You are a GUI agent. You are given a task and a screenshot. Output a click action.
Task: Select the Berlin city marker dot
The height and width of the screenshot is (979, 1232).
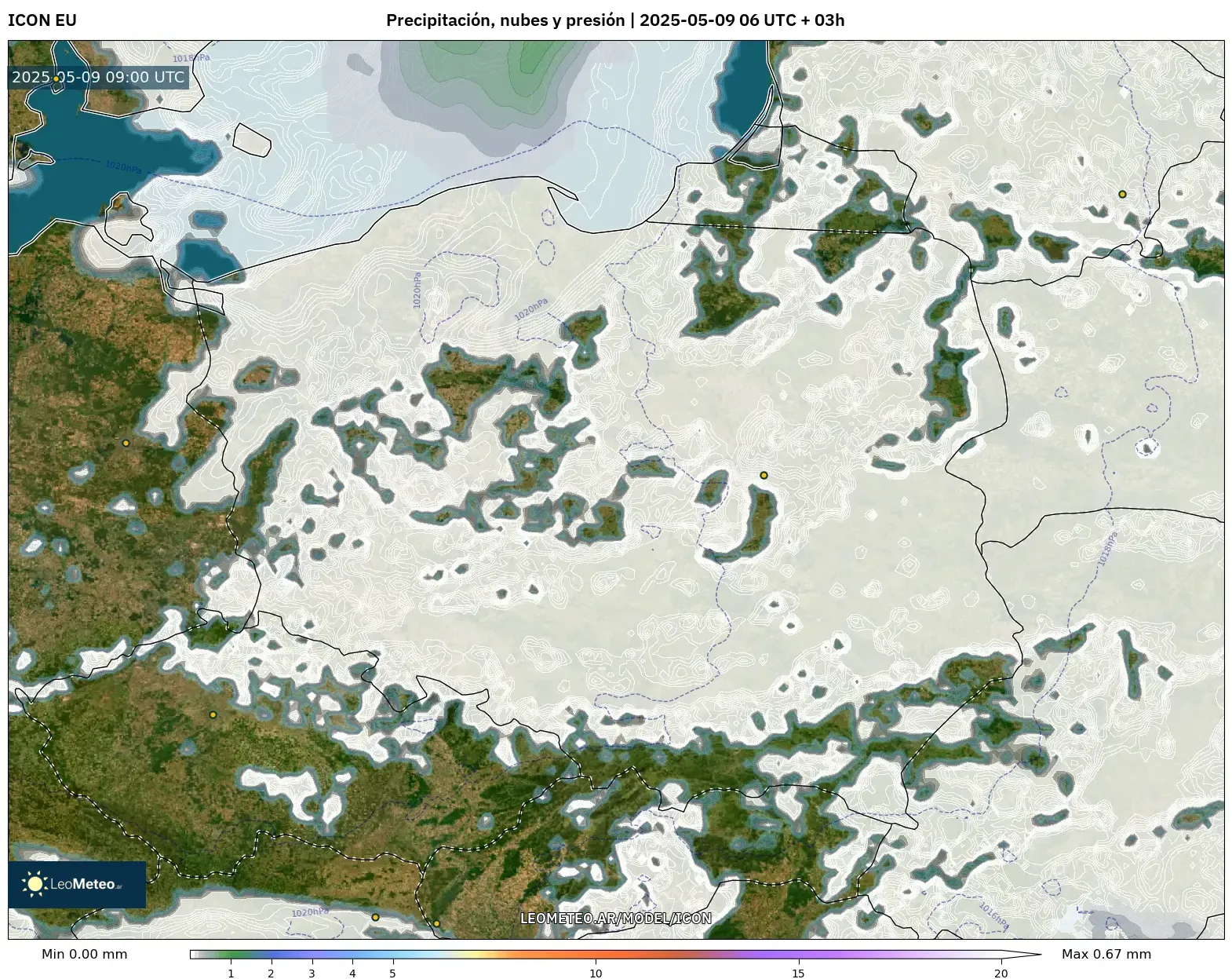[126, 443]
